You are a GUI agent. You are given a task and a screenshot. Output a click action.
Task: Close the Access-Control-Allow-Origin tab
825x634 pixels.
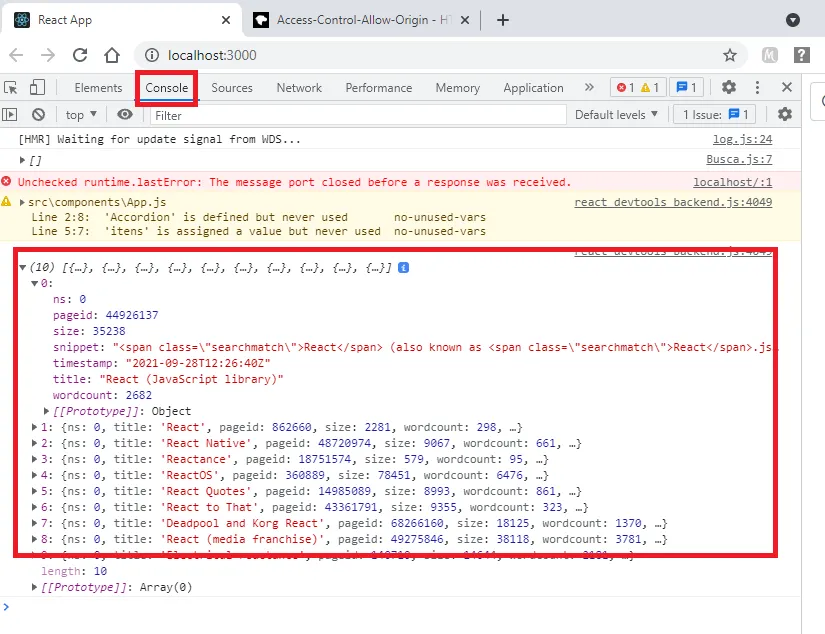(x=465, y=20)
